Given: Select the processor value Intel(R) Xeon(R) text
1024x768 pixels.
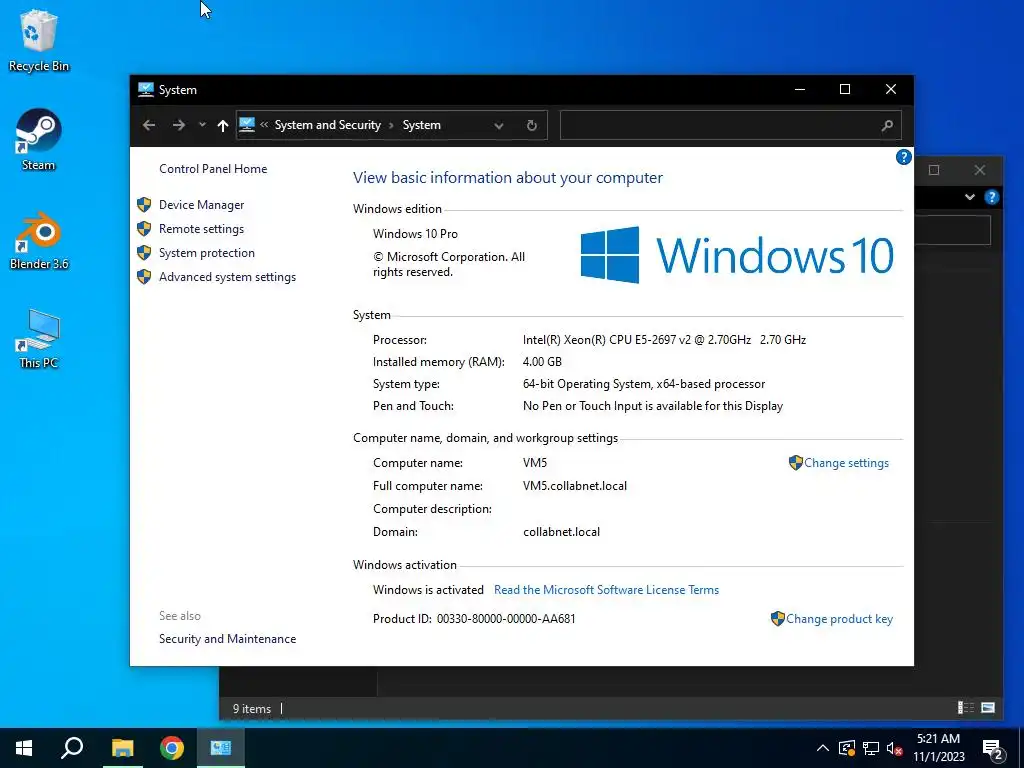Looking at the screenshot, I should click(664, 340).
